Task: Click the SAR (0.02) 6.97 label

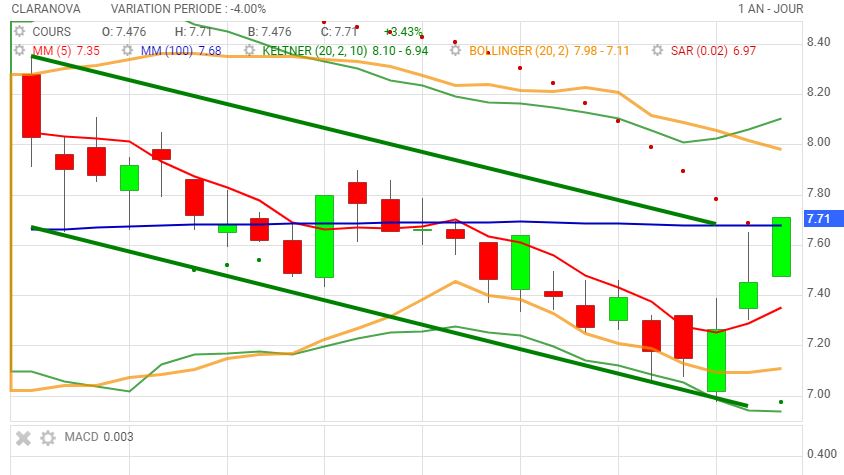Action: click(713, 51)
